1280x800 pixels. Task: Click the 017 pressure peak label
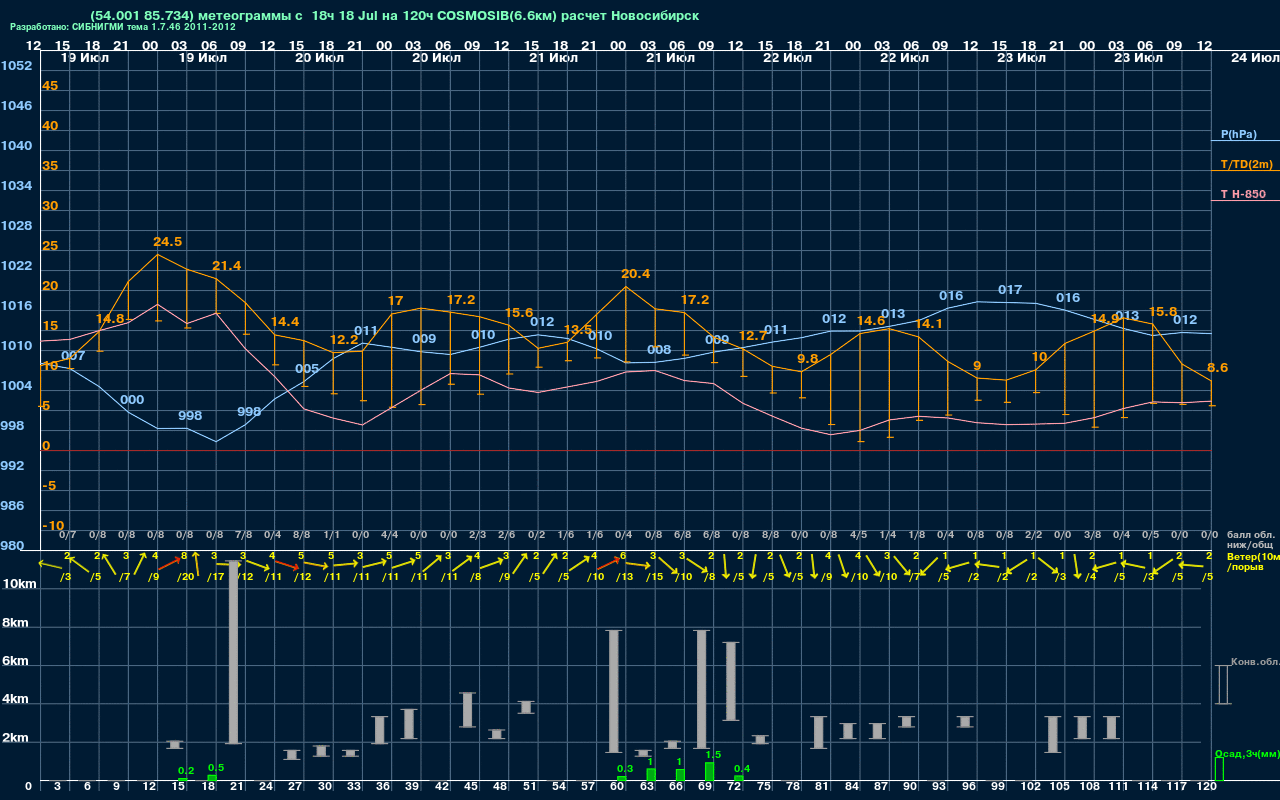[1010, 290]
